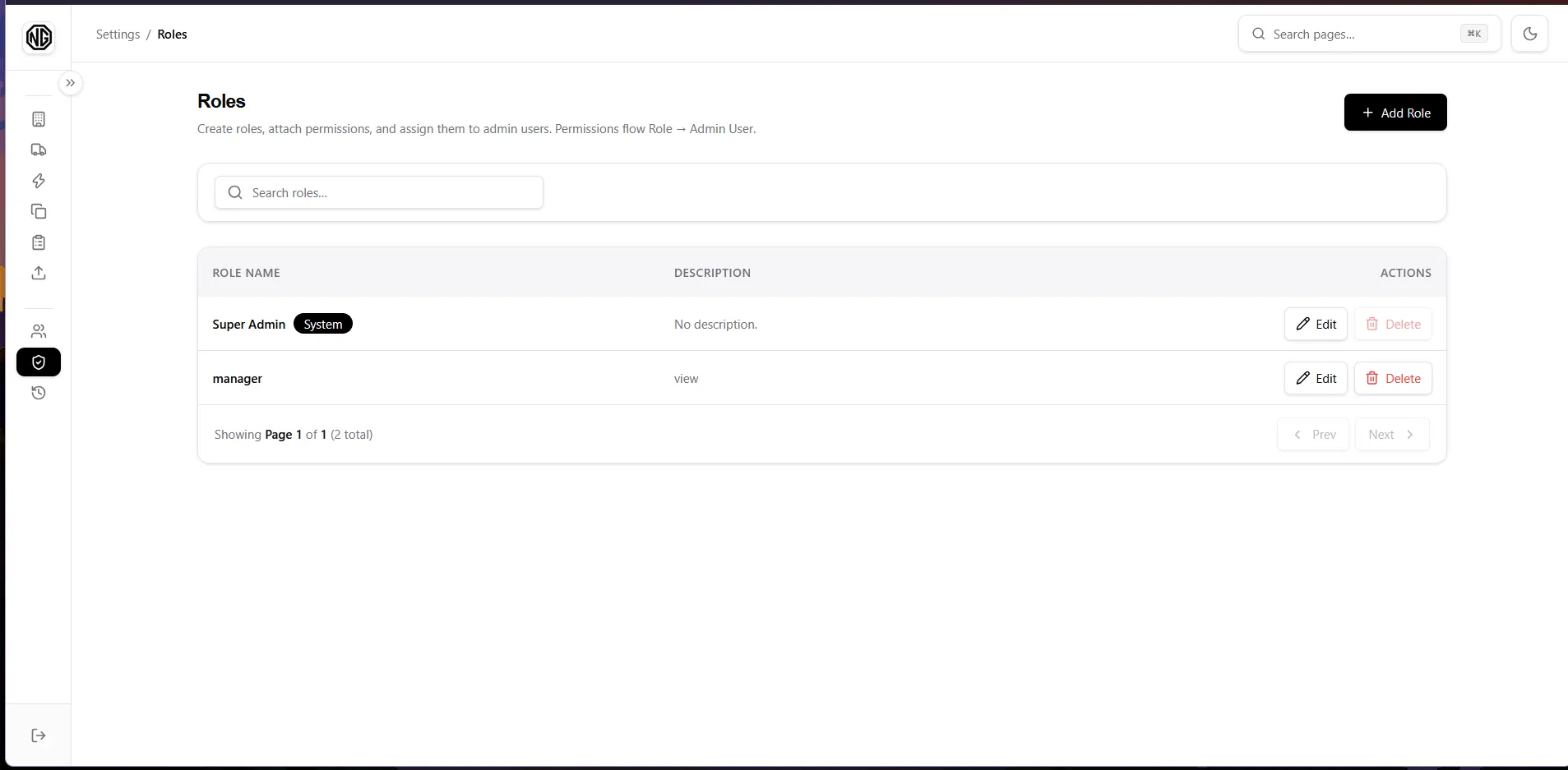Open the truck icon in sidebar
Viewport: 1568px width, 770px height.
point(39,150)
